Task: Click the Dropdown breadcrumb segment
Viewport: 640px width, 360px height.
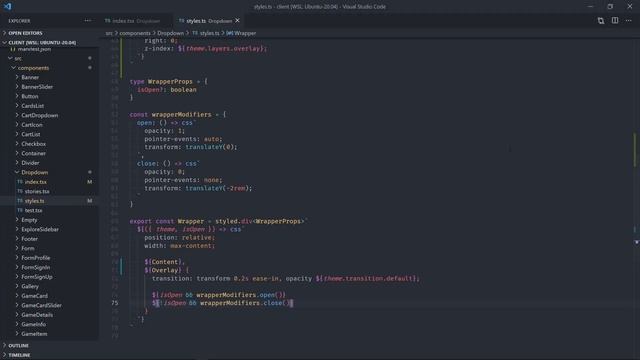Action: pyautogui.click(x=171, y=33)
